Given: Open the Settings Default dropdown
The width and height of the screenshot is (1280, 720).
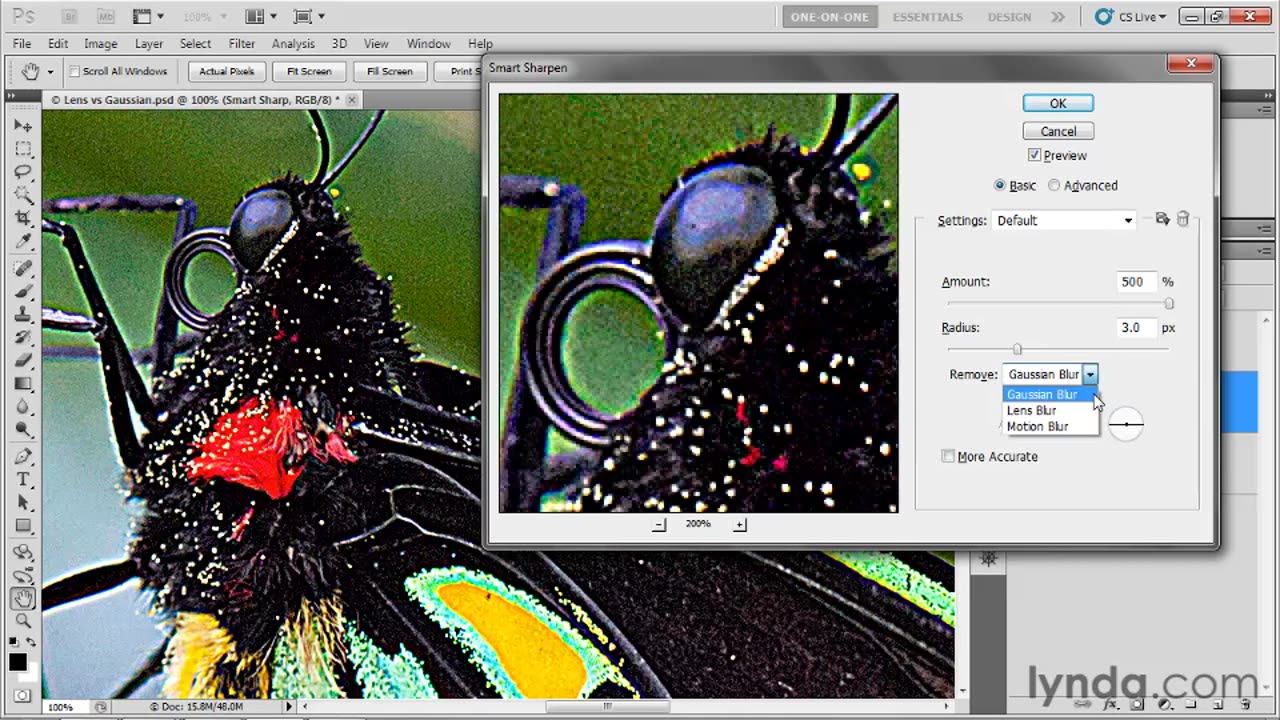Looking at the screenshot, I should (1064, 220).
